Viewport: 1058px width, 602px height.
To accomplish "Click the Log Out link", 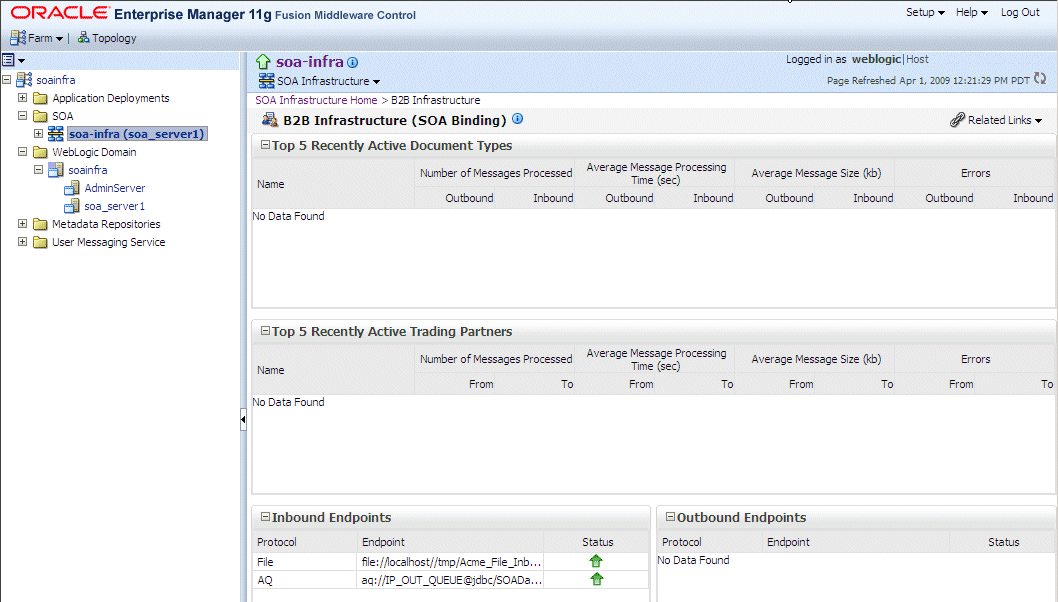I will coord(1020,12).
